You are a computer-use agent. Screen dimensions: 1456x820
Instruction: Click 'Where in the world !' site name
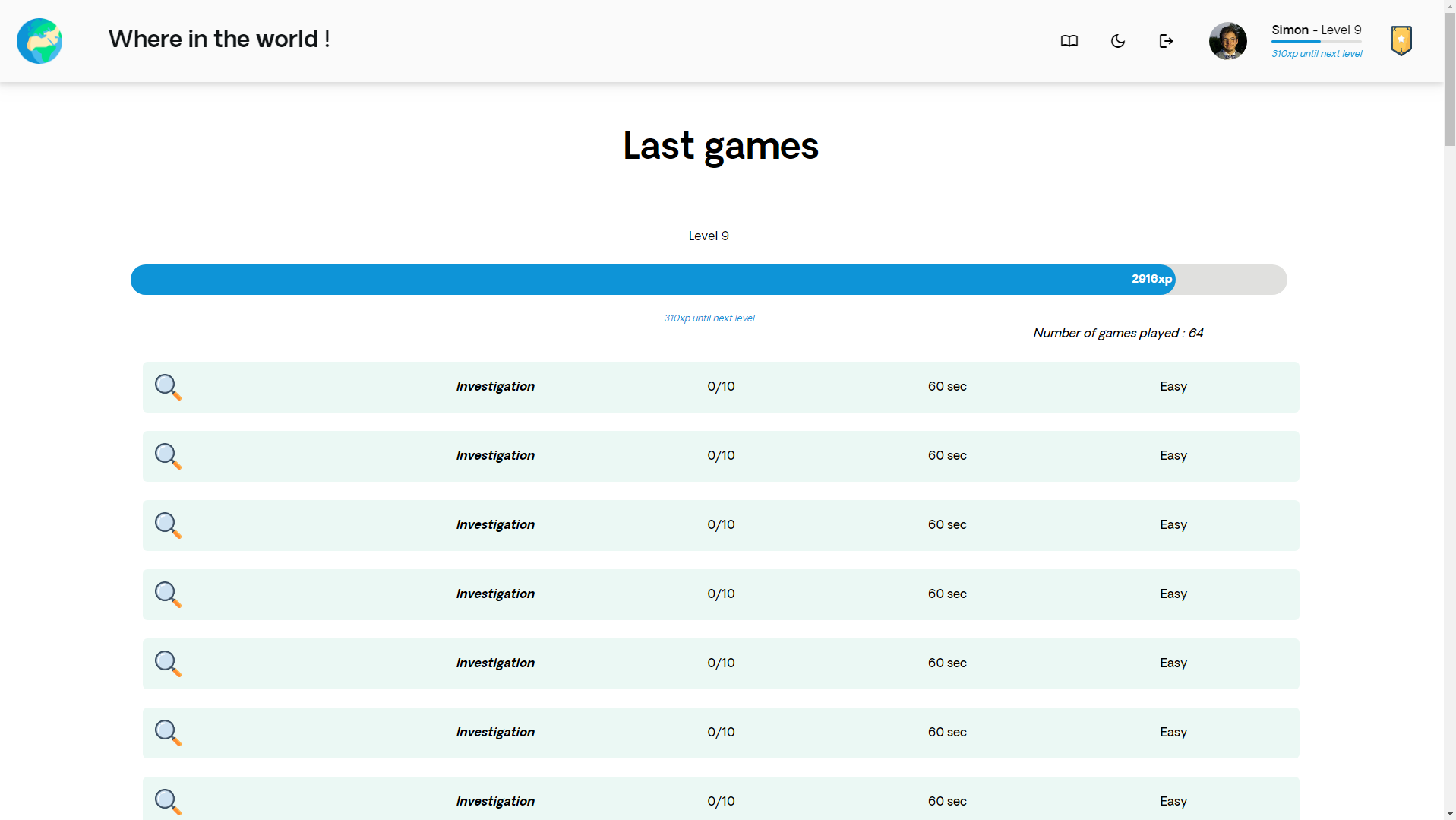219,39
